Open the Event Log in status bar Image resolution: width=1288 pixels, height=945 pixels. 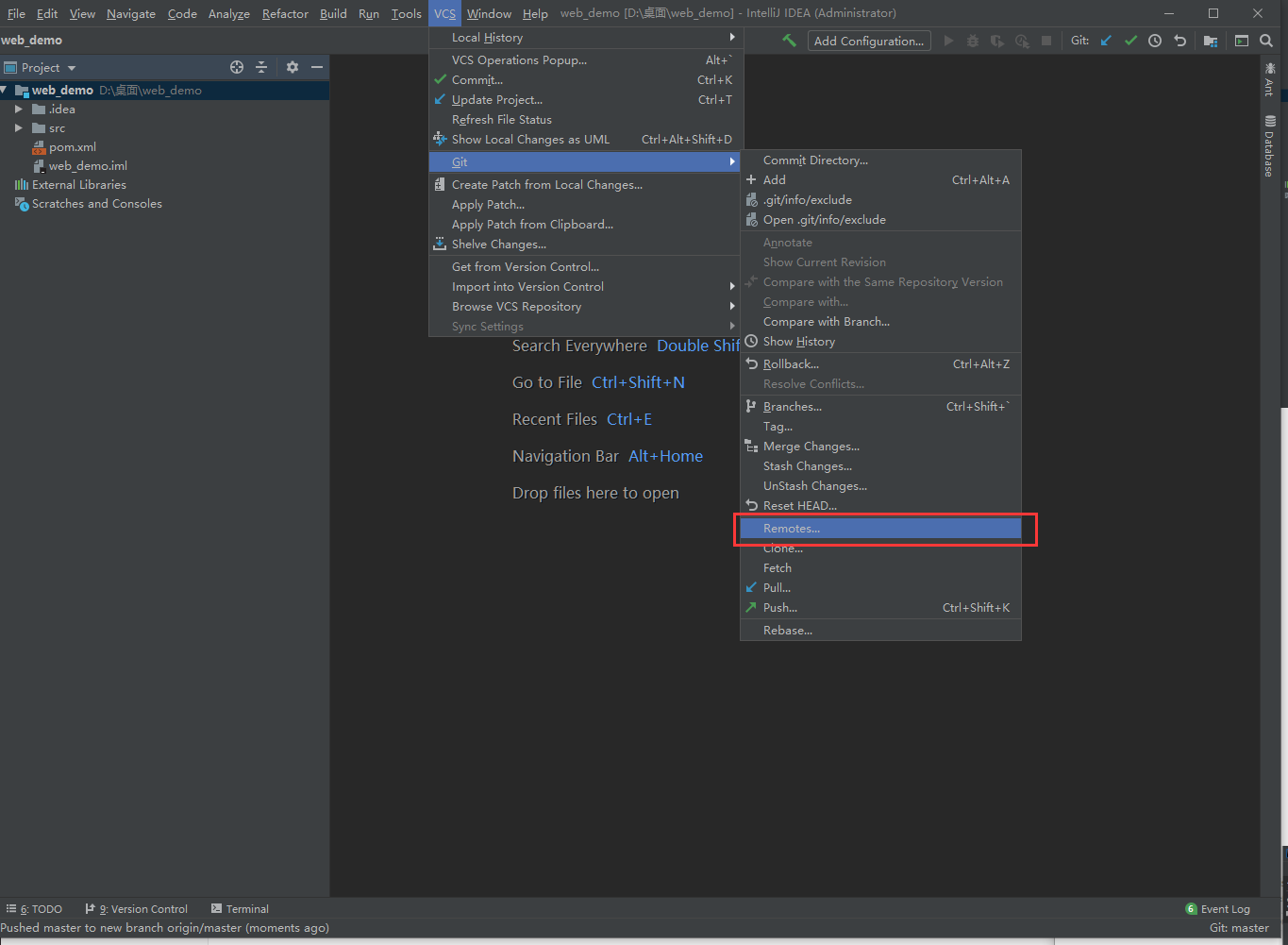[1217, 909]
